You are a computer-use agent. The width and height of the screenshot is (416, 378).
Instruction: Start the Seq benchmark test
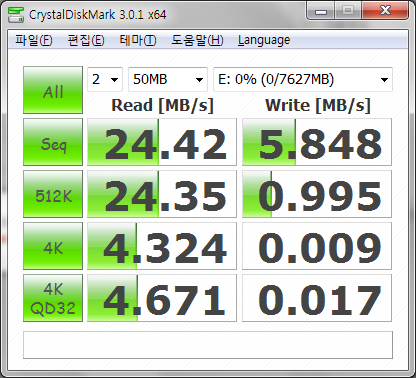(53, 142)
